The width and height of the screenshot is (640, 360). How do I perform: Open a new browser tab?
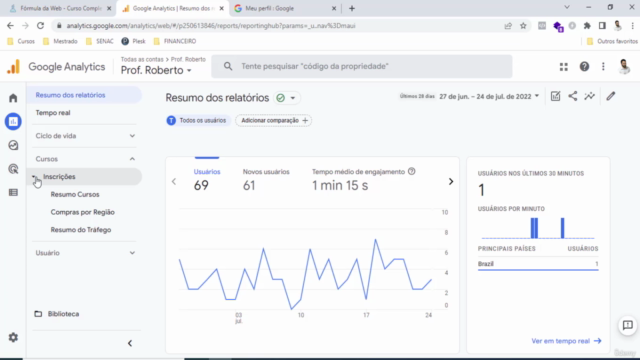(352, 8)
